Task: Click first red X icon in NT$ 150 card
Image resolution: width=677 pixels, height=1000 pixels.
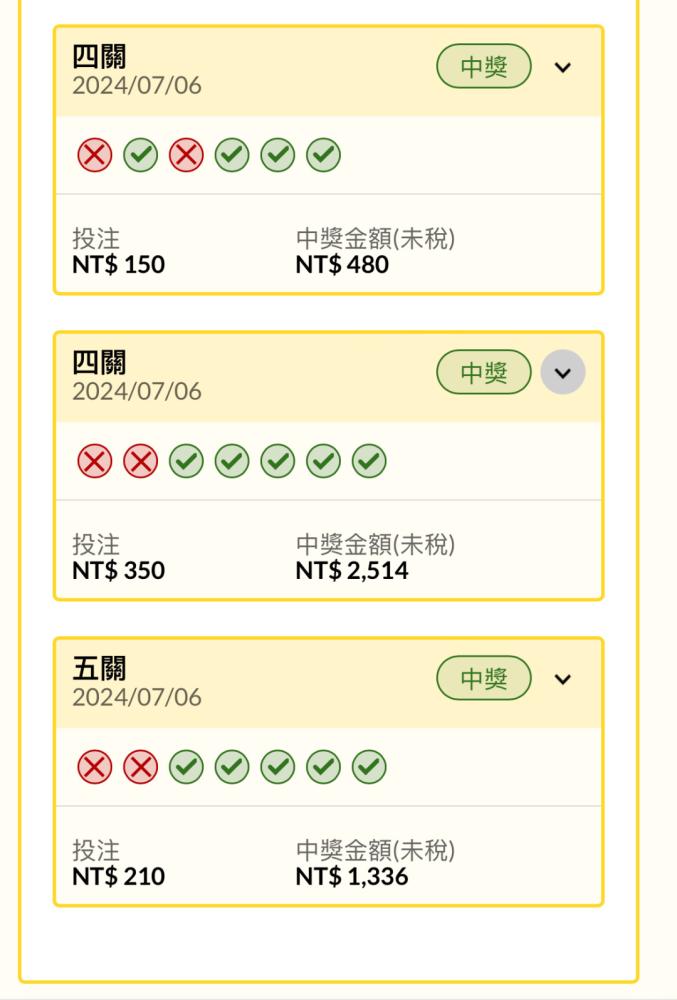Action: coord(95,155)
